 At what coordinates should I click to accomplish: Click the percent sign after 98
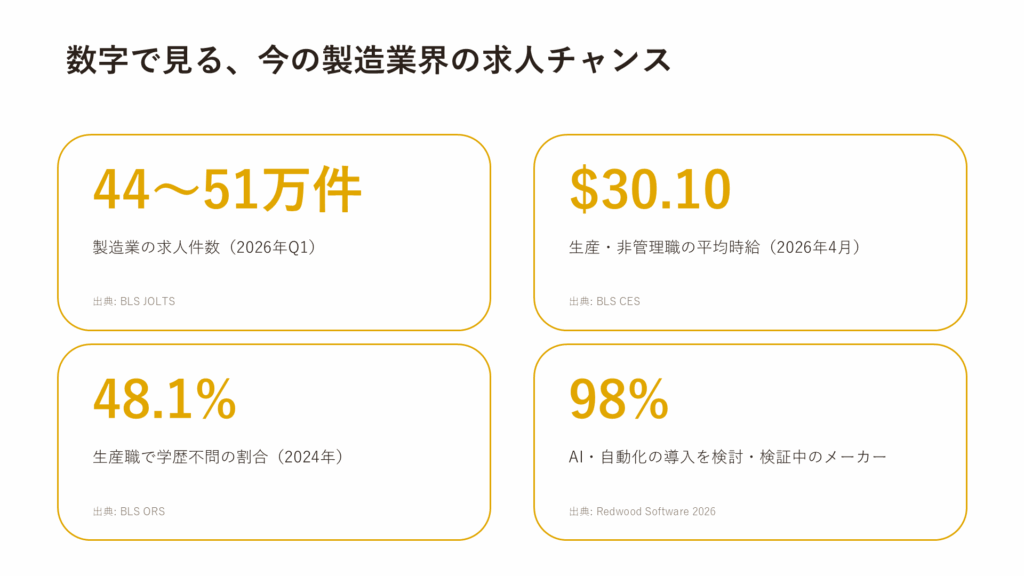pos(648,399)
